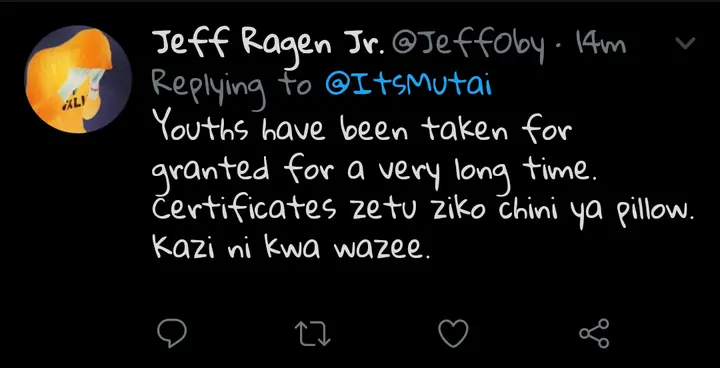Open the 14m timestamp link
The width and height of the screenshot is (720, 368).
coord(600,45)
